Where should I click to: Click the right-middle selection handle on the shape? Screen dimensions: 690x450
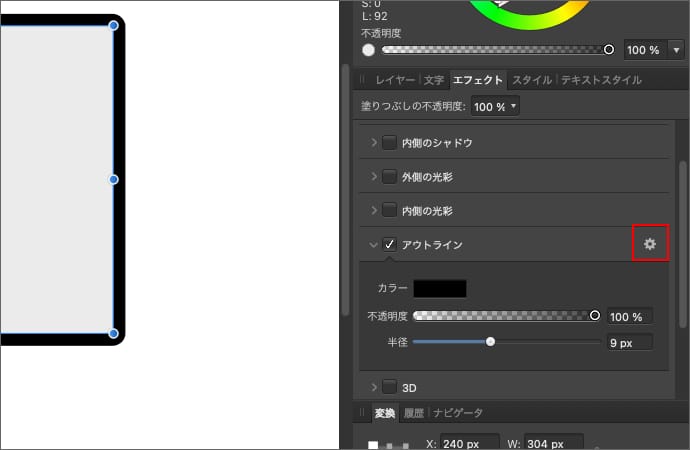pos(113,179)
